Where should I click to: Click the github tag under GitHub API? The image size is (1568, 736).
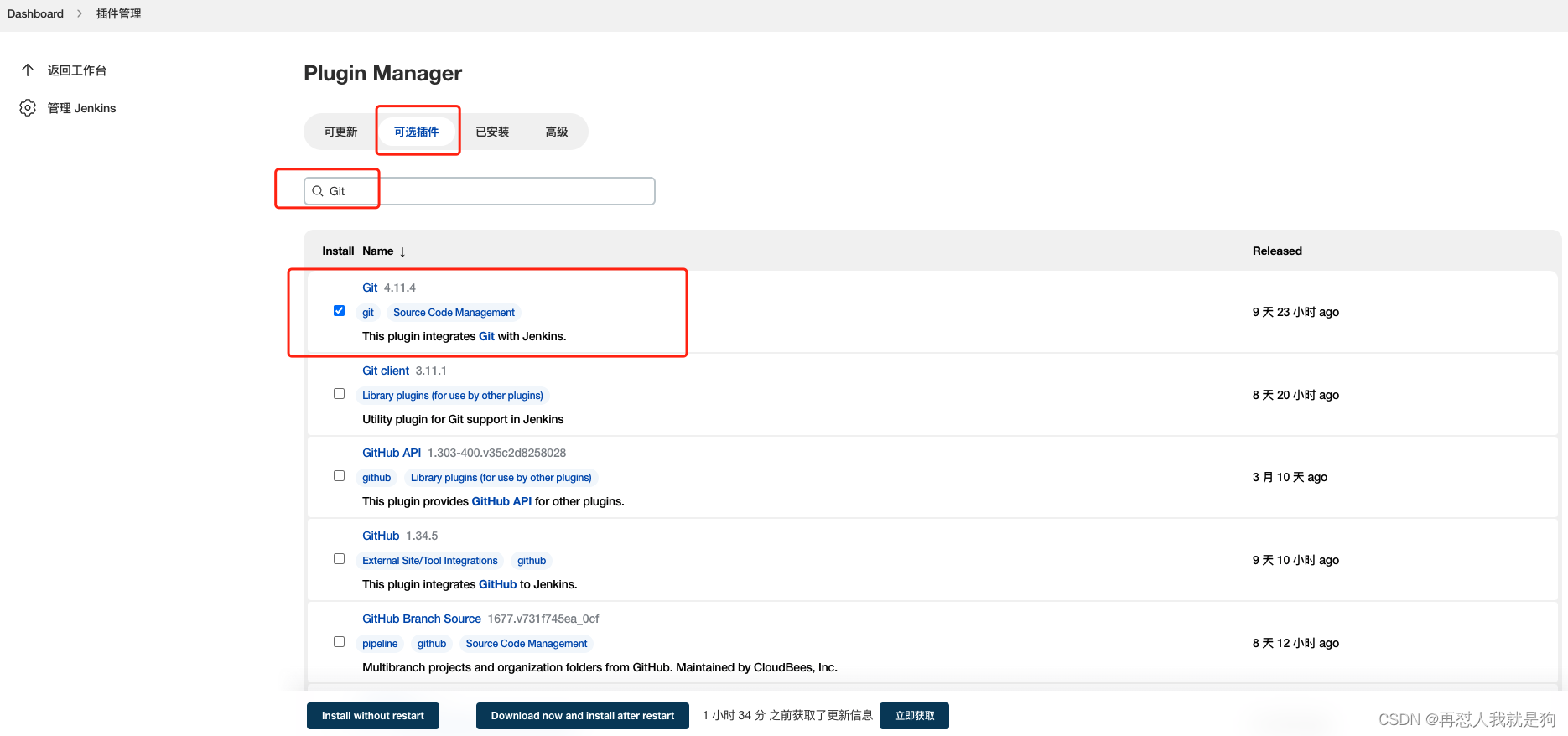pos(376,478)
